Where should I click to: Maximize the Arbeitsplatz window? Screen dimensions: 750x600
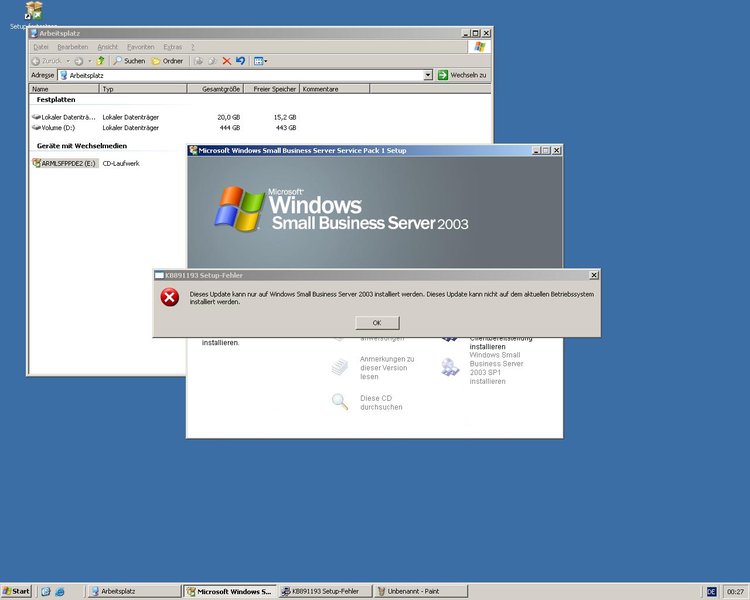[475, 33]
